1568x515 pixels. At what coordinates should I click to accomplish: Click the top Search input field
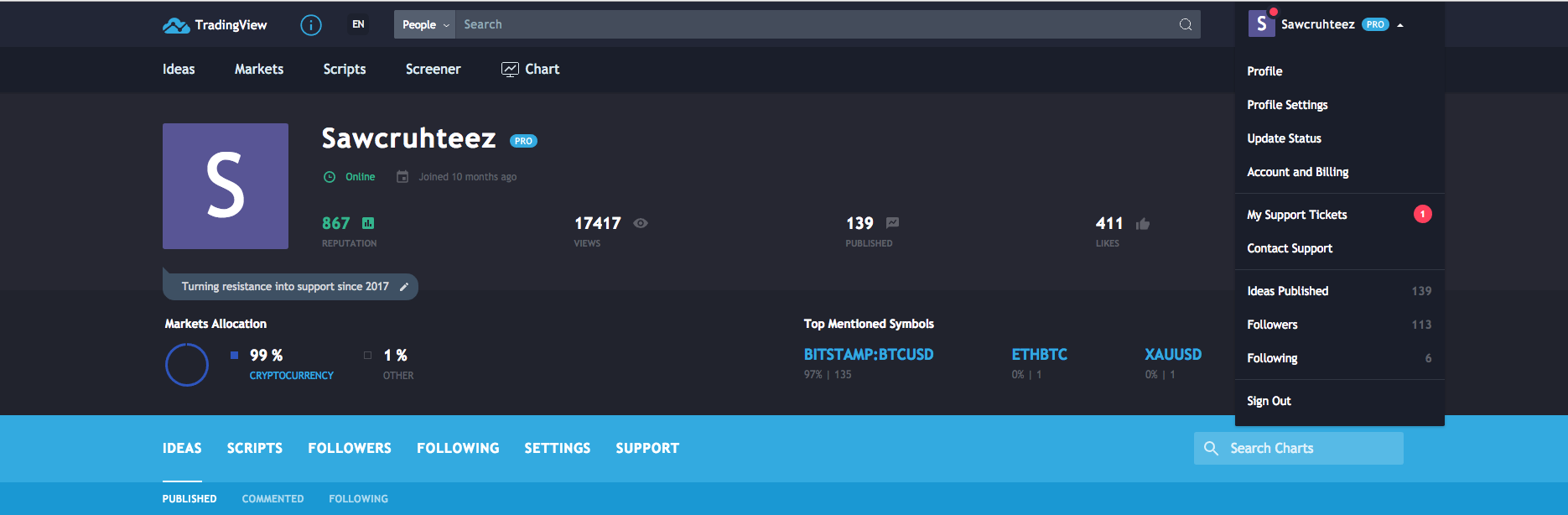coord(828,24)
